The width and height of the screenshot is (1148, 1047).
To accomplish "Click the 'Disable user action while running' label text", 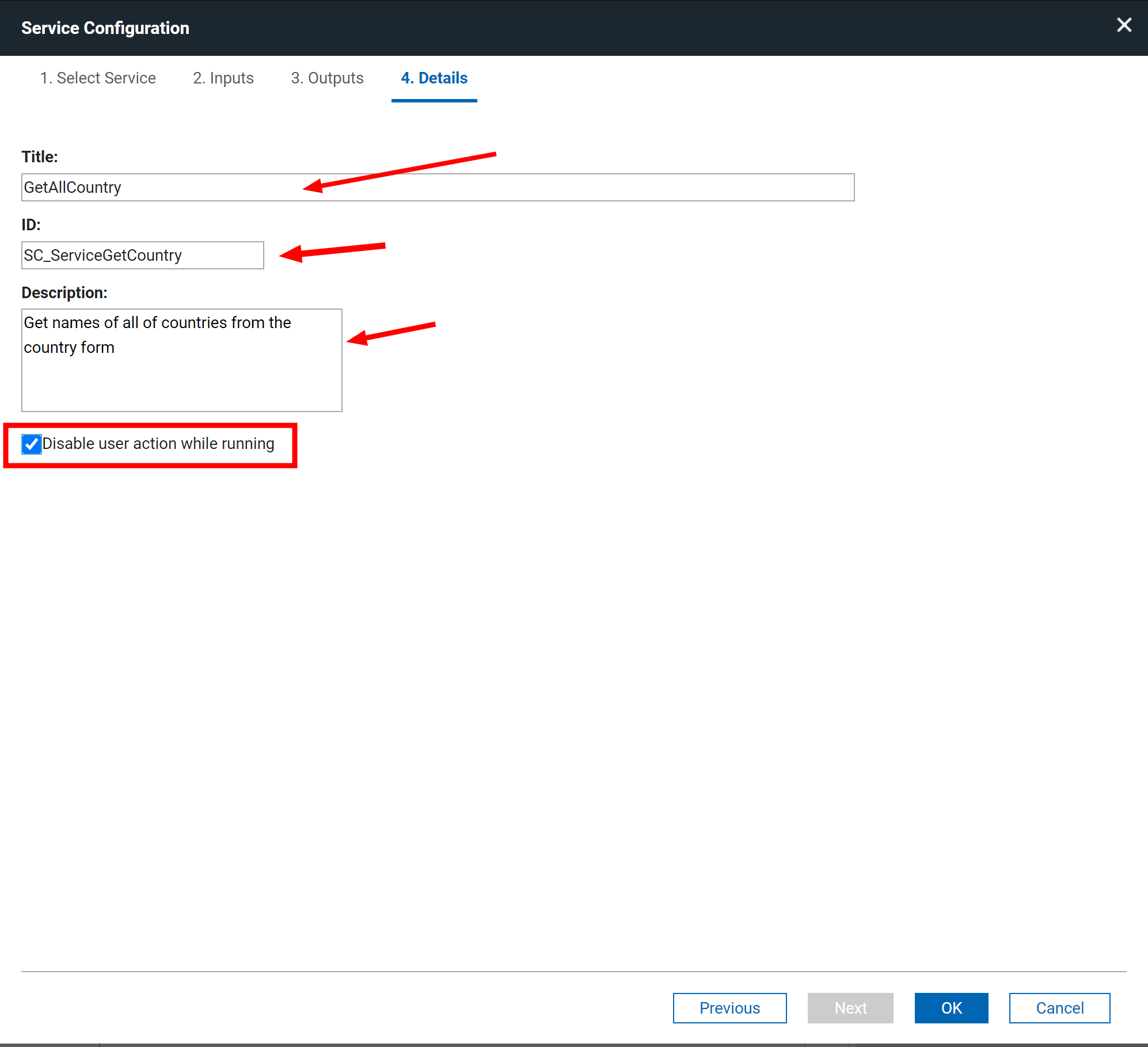I will (x=158, y=444).
